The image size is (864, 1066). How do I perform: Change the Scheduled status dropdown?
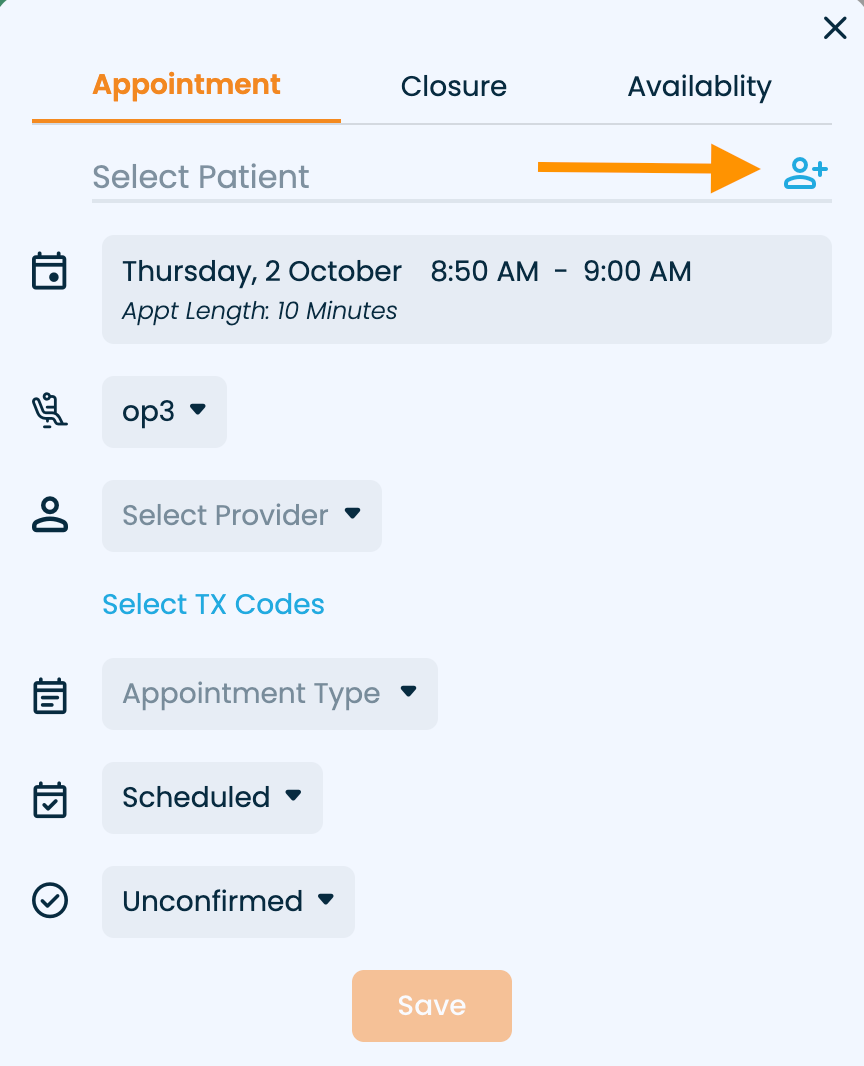click(x=212, y=798)
